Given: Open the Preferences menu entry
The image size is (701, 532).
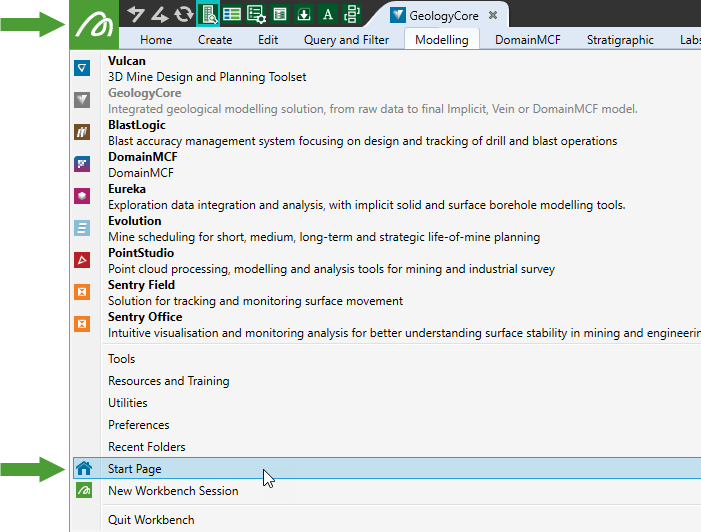Looking at the screenshot, I should pos(386,425).
